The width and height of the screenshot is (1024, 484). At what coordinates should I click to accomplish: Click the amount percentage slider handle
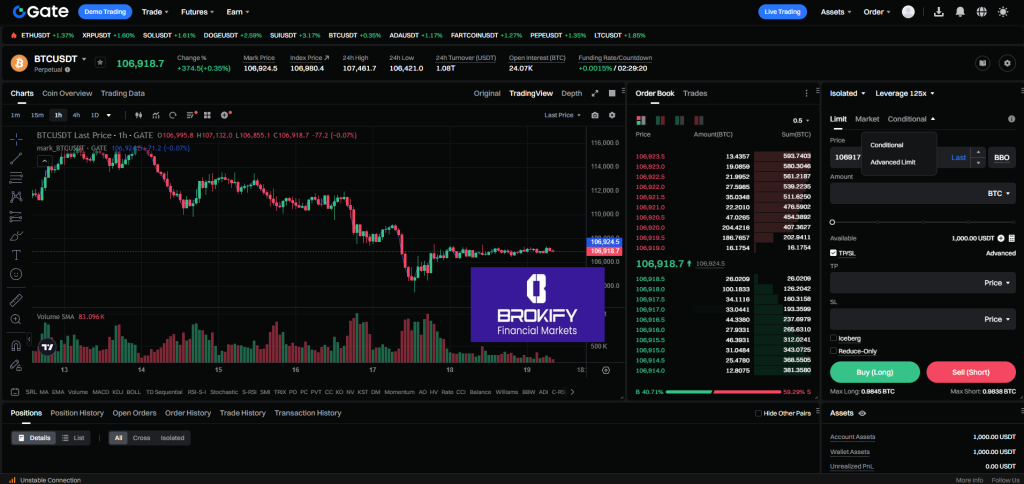click(833, 223)
